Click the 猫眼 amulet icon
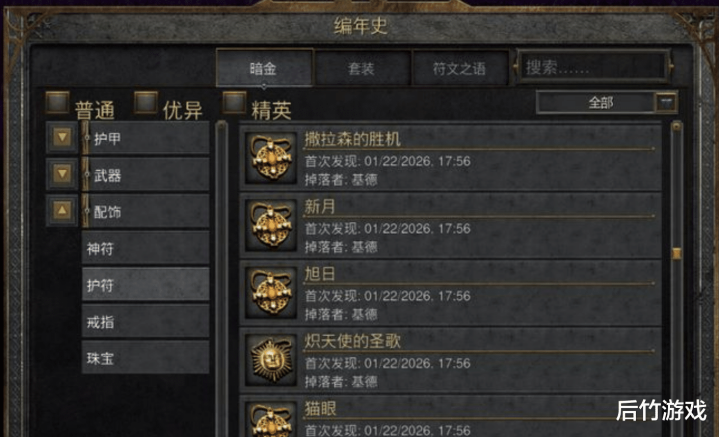The image size is (719, 437). click(x=271, y=420)
